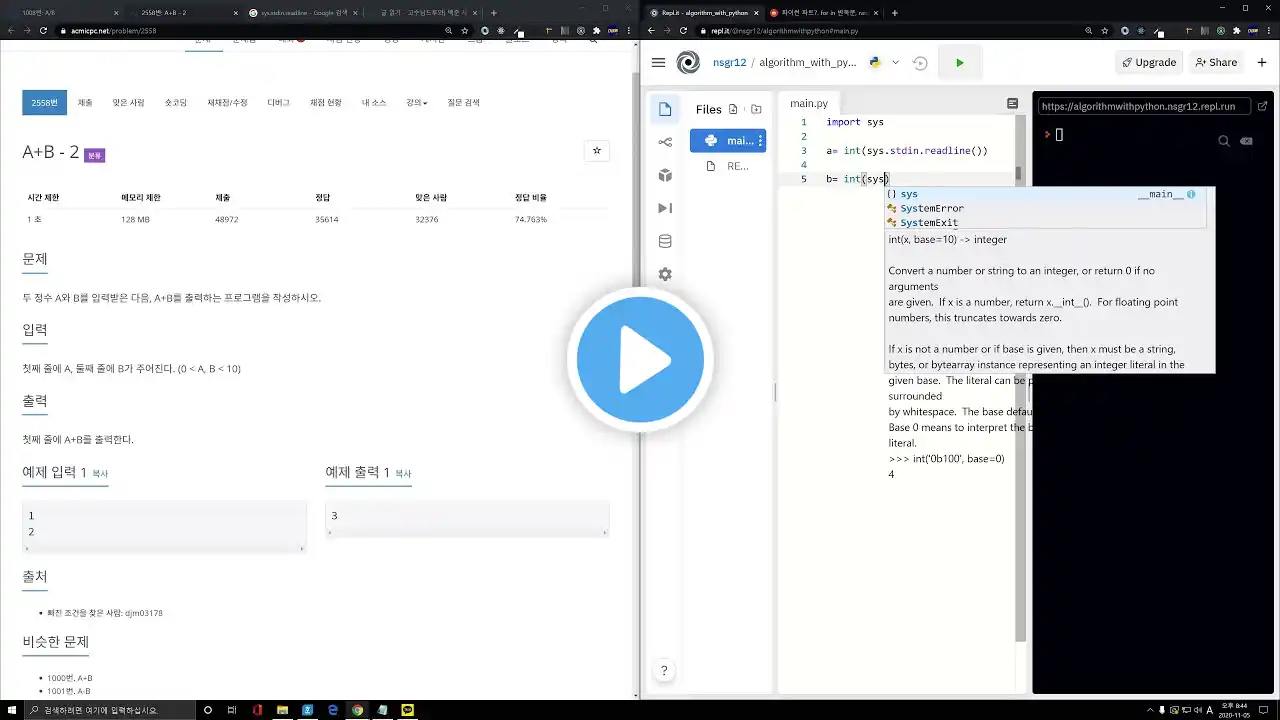Click the video play overlay button
Screen dimensions: 1280x720
640,360
